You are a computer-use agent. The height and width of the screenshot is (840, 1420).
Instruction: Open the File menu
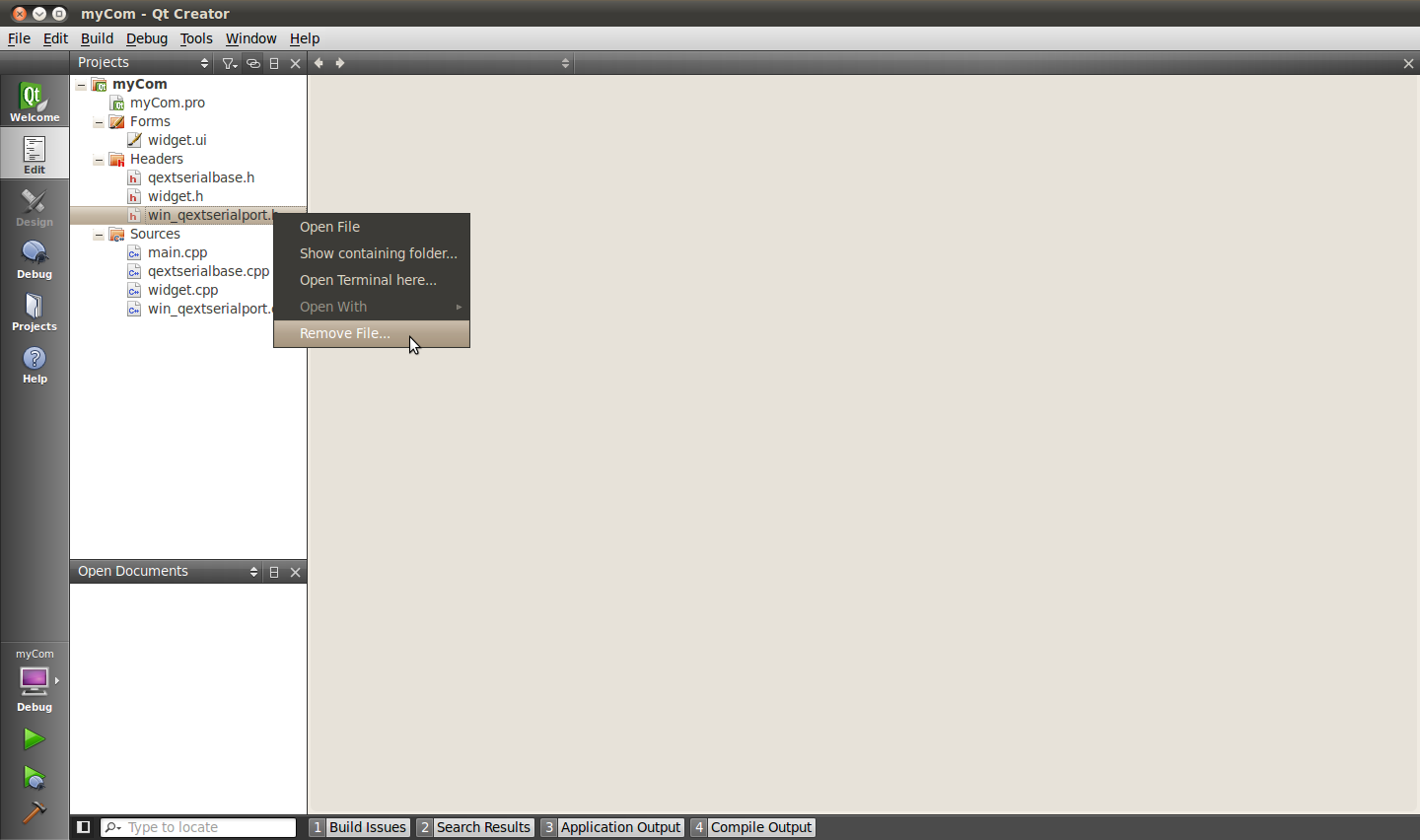[x=19, y=38]
